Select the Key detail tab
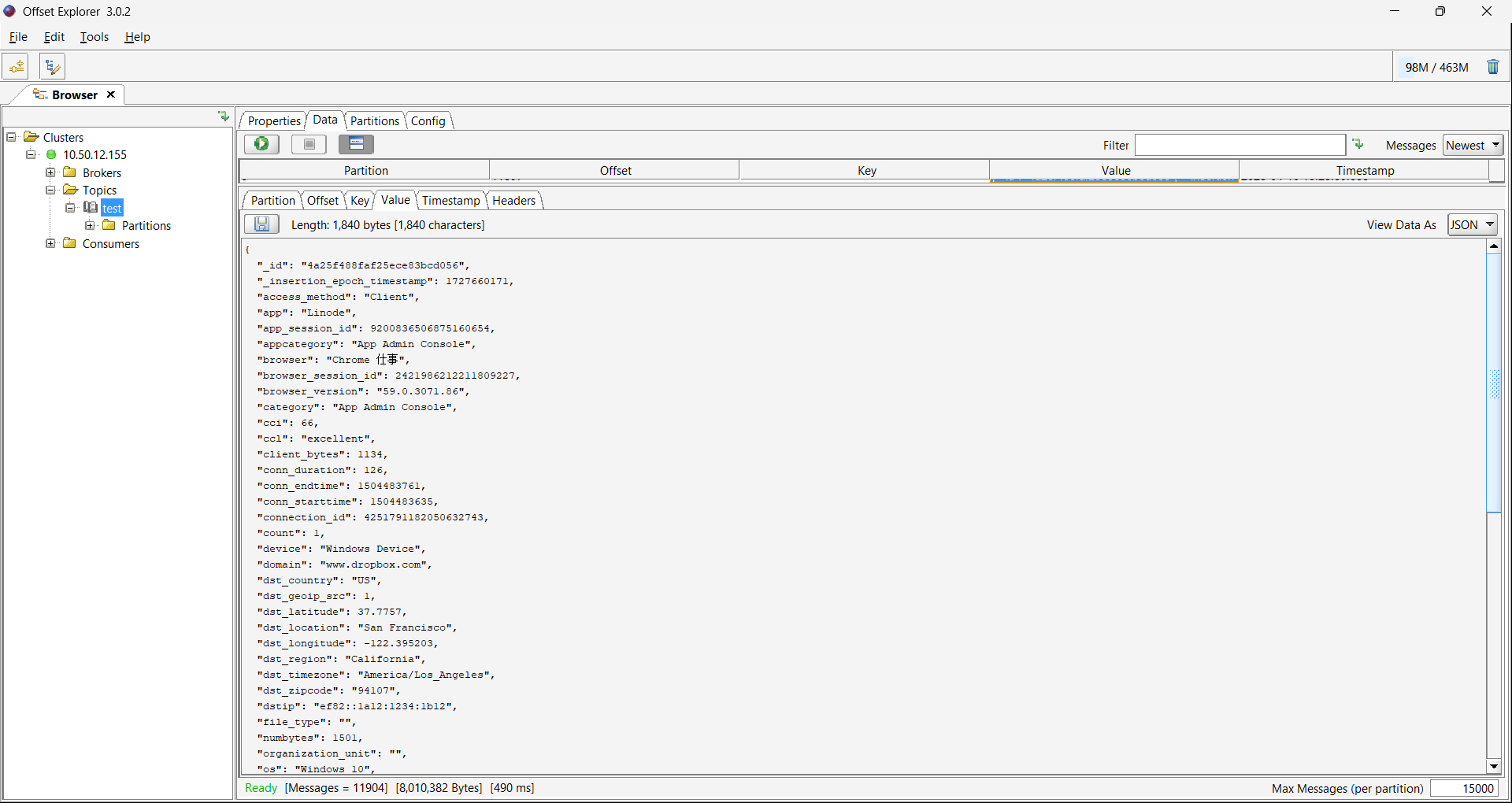Screen dimensions: 1512x803 click(x=360, y=200)
